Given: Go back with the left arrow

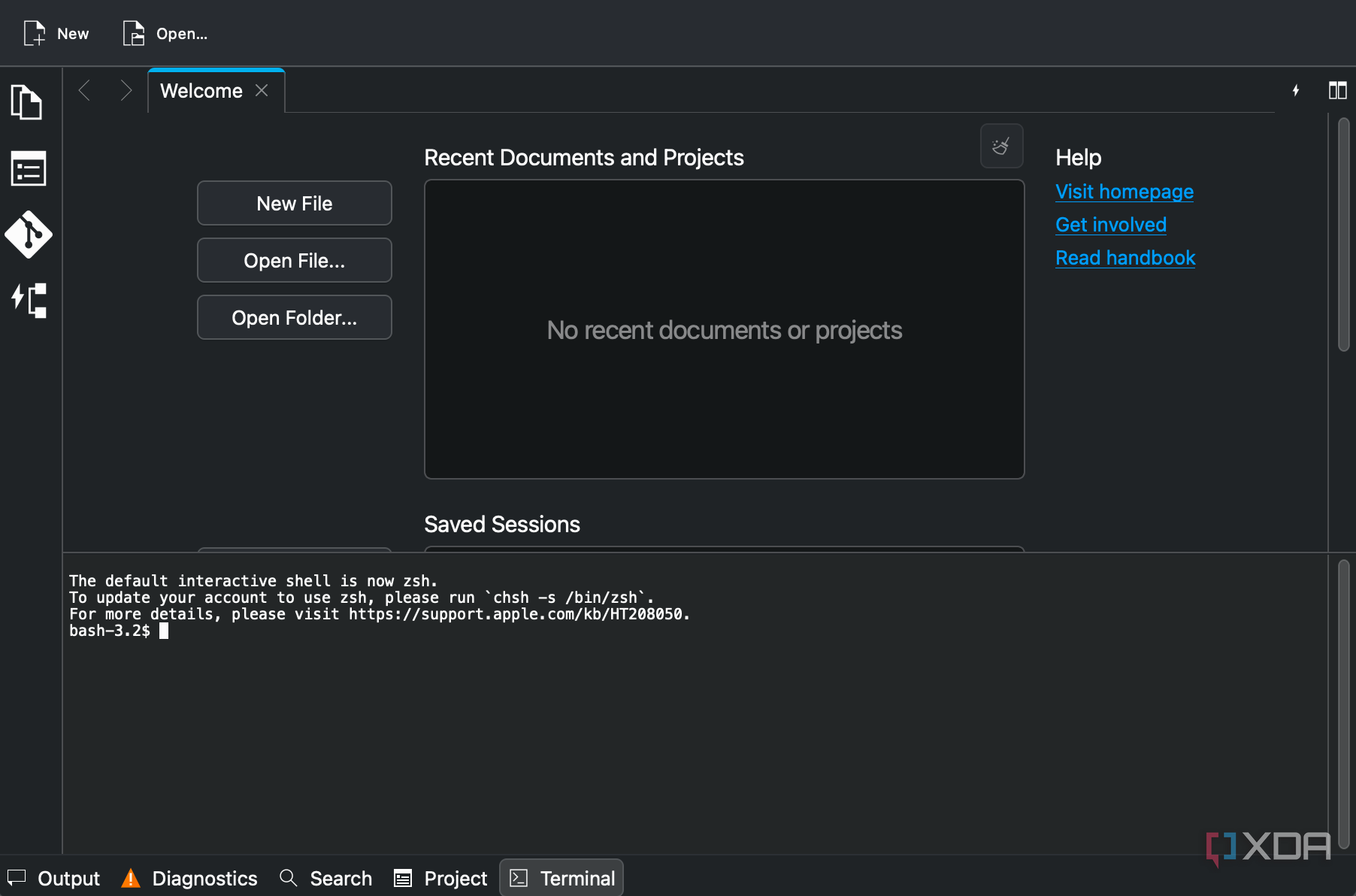Looking at the screenshot, I should coord(85,91).
